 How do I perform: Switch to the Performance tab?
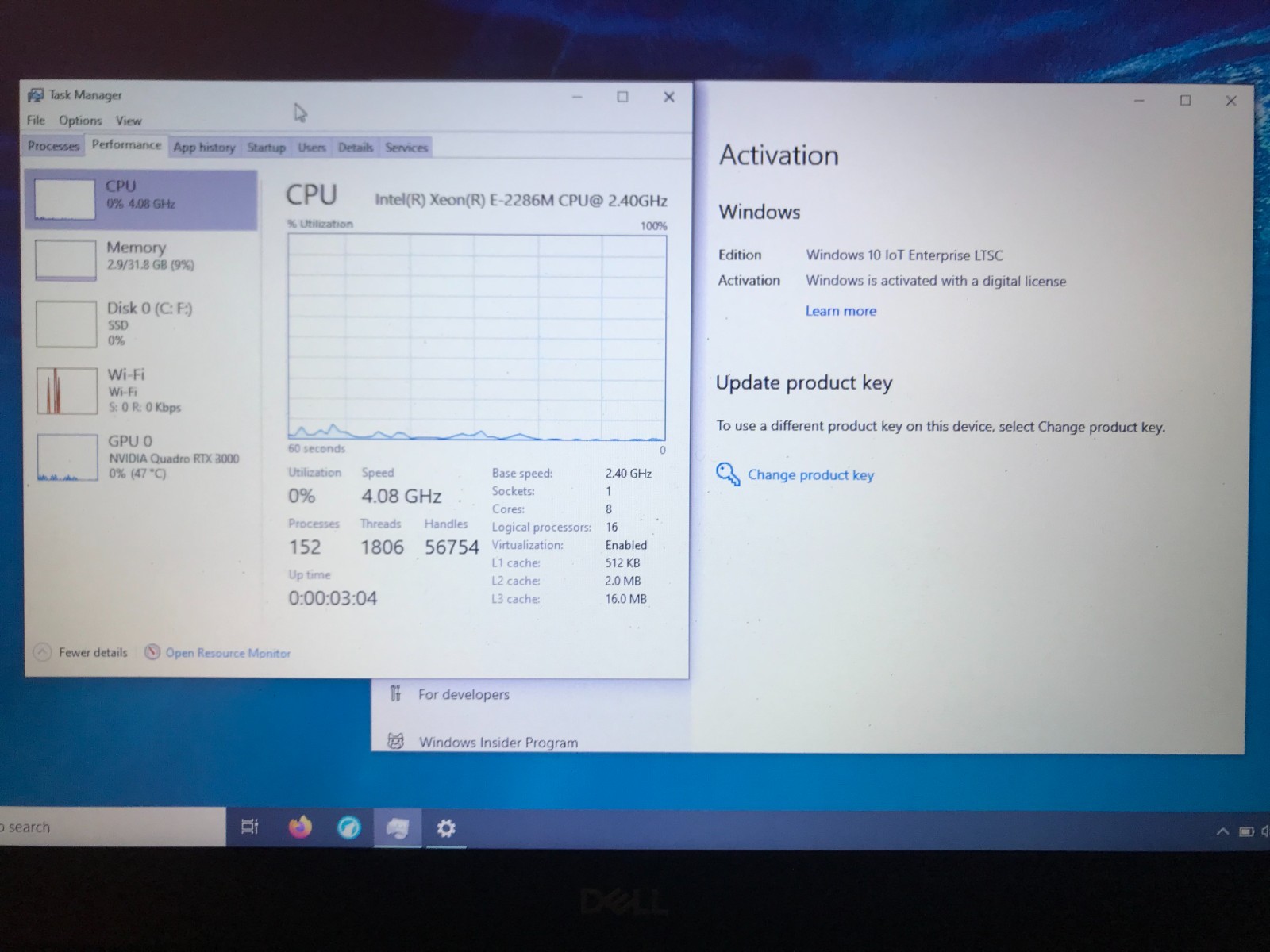(x=126, y=144)
